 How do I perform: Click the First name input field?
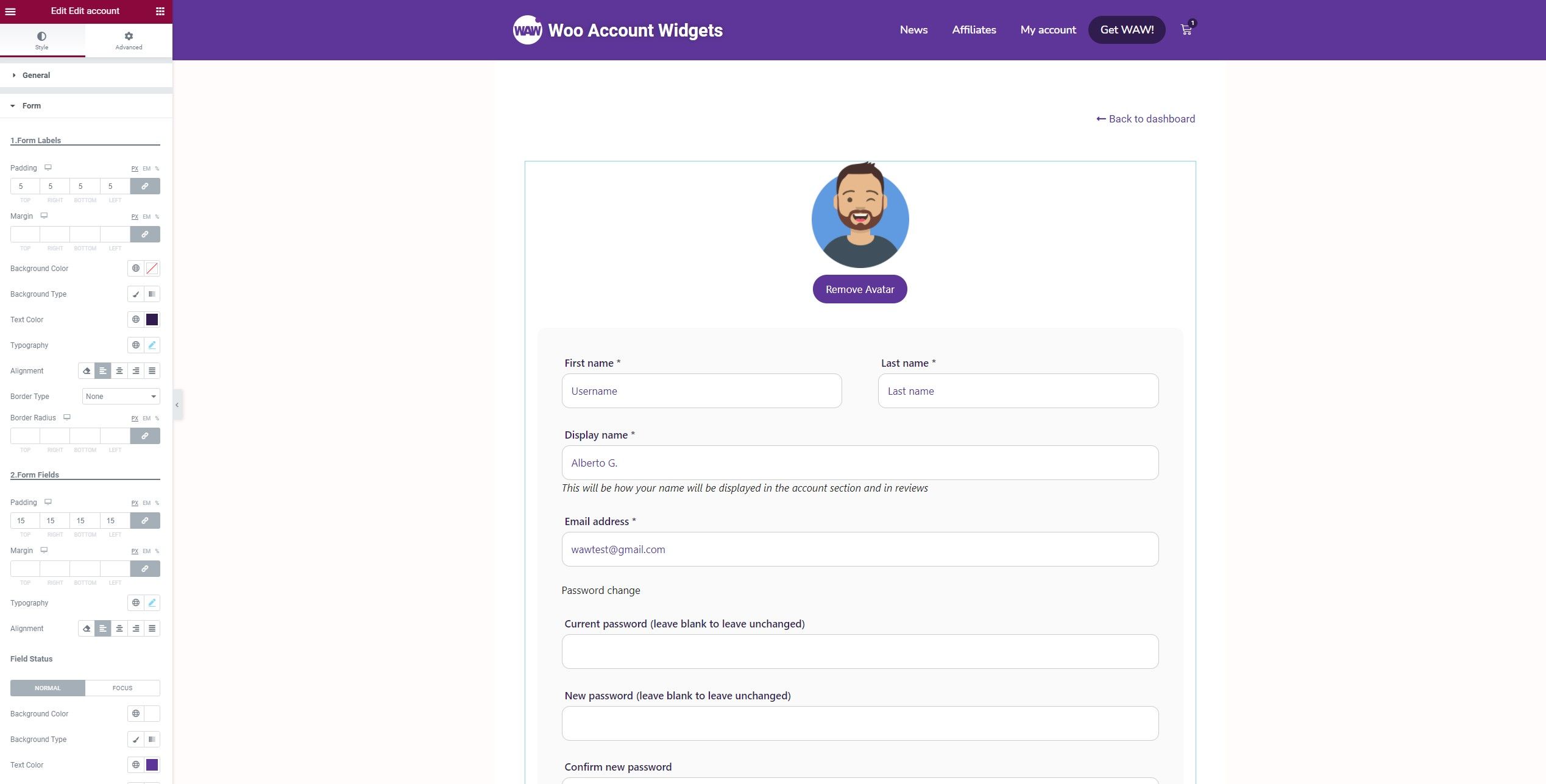tap(701, 390)
